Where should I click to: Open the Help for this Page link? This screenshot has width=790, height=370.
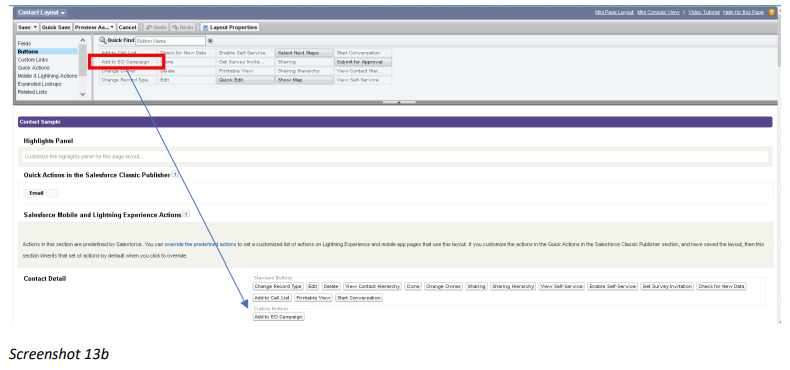[x=743, y=12]
